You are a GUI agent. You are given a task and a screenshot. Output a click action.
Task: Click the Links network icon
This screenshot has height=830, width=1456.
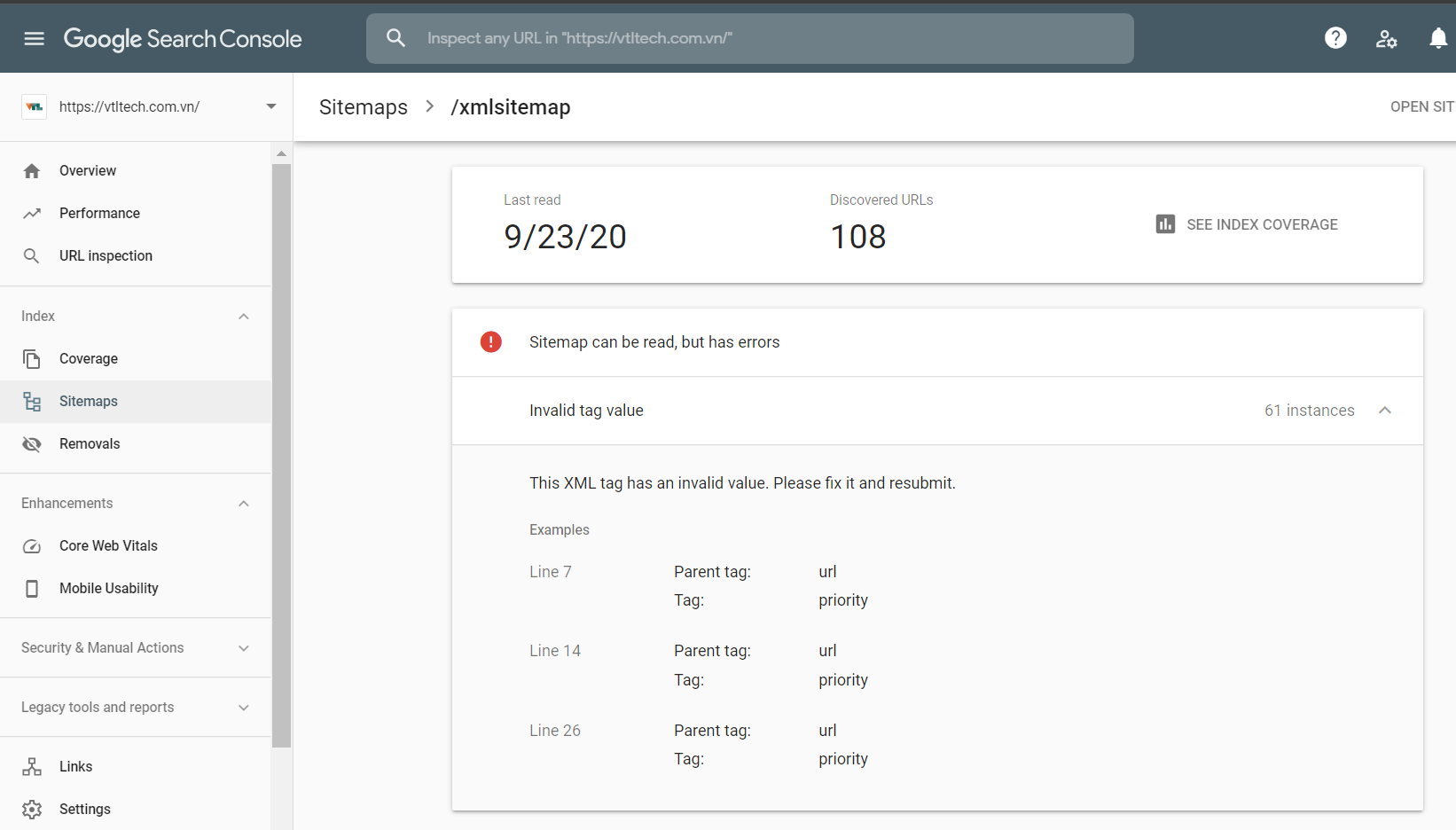[x=32, y=767]
